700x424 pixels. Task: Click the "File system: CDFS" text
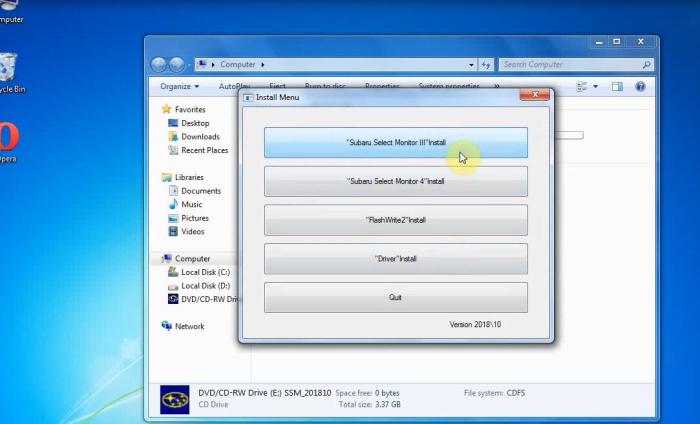click(494, 393)
